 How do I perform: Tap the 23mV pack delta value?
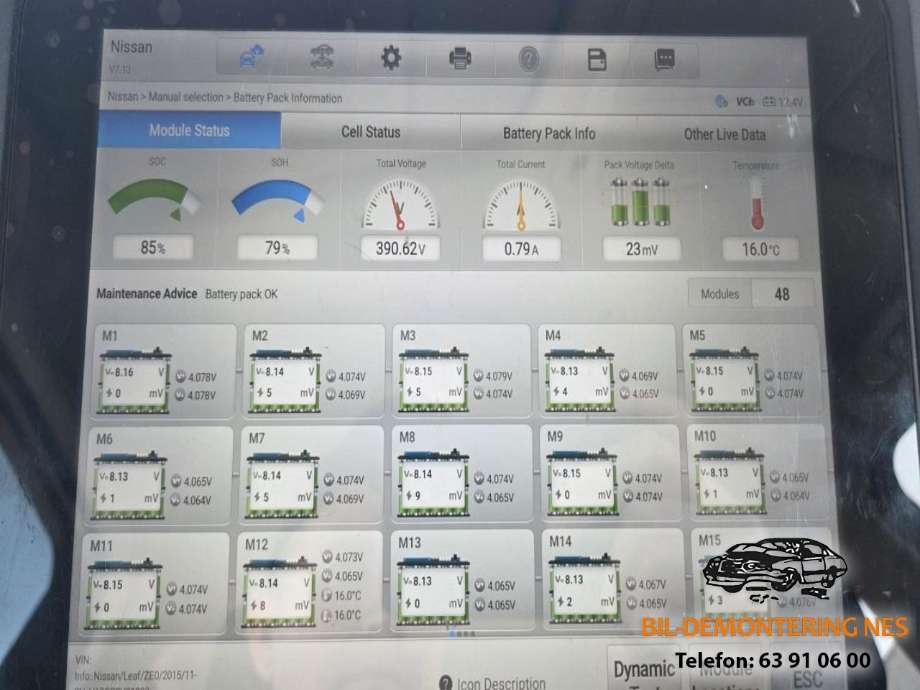(641, 249)
